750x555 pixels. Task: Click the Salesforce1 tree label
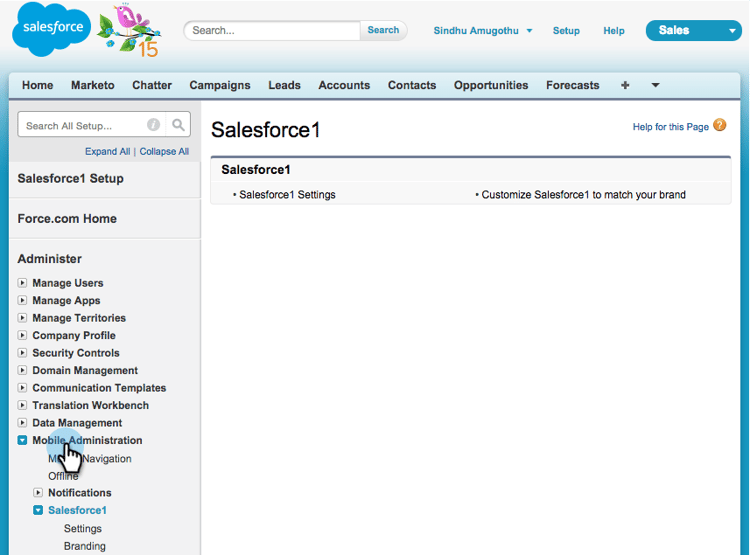click(x=77, y=510)
